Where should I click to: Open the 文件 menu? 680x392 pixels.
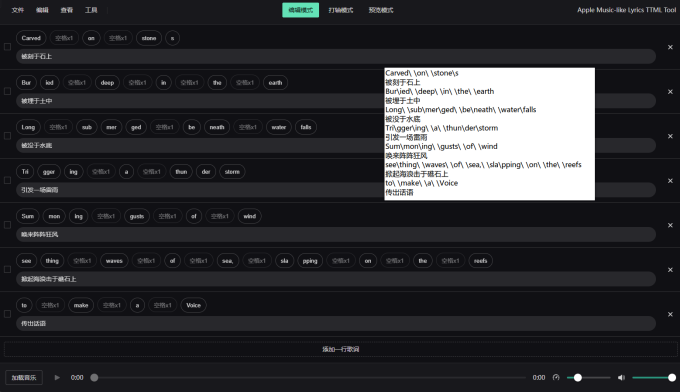point(18,10)
